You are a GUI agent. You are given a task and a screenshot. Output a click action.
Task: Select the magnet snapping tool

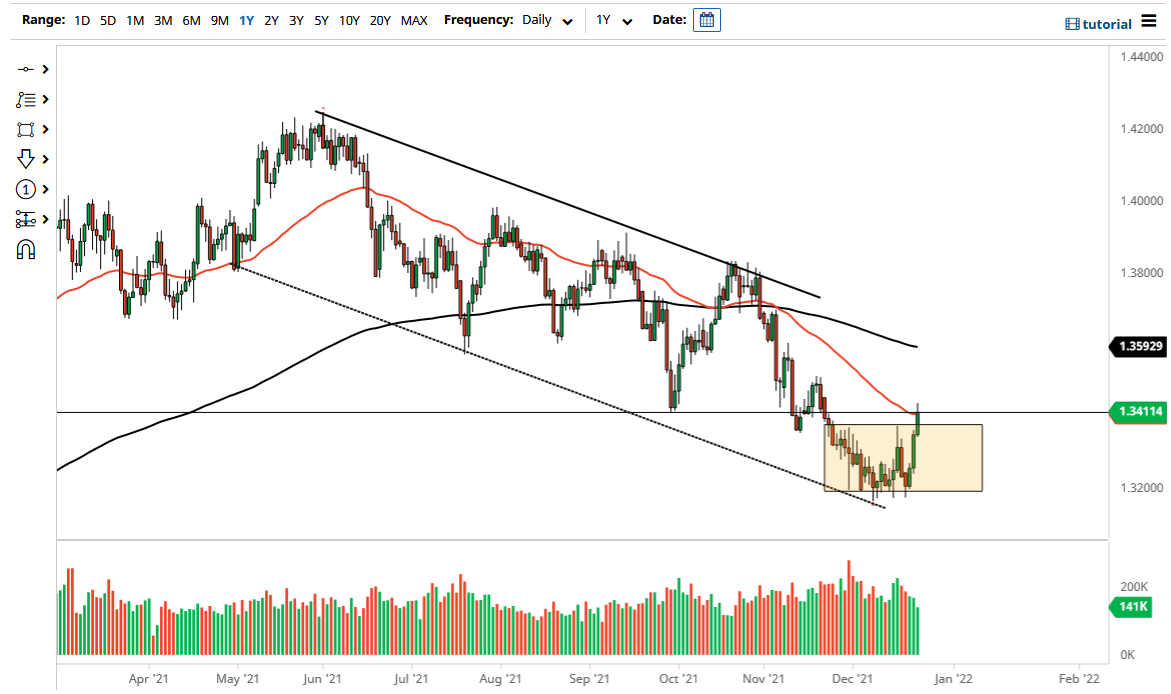click(x=27, y=249)
